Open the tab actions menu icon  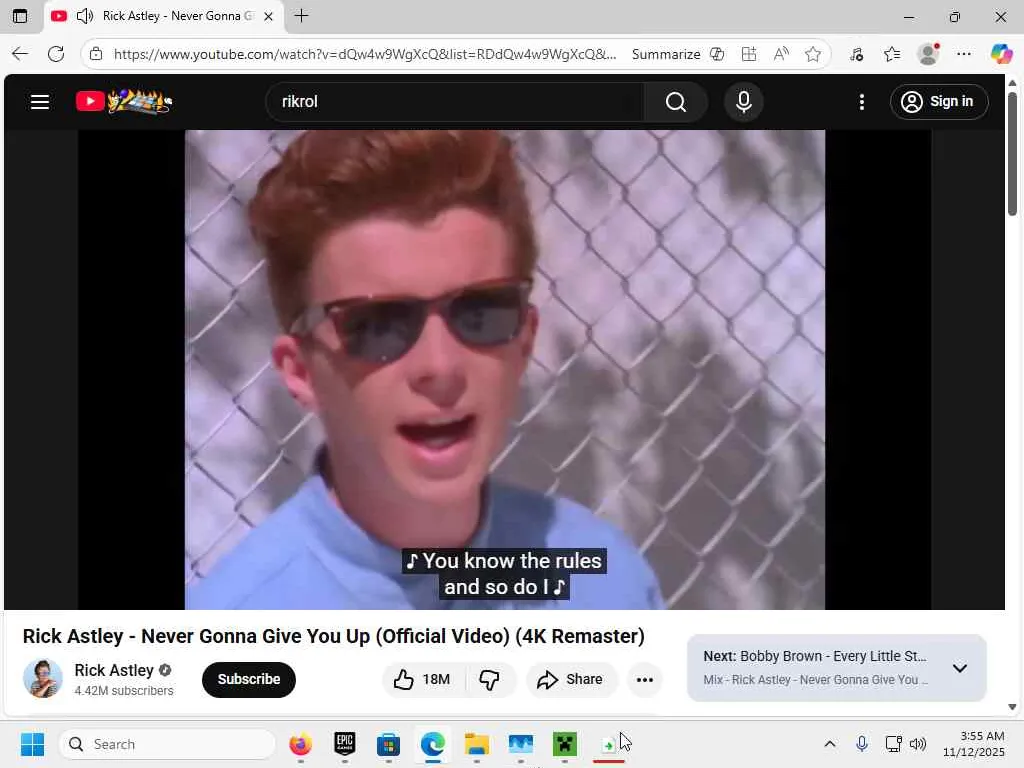click(x=20, y=16)
